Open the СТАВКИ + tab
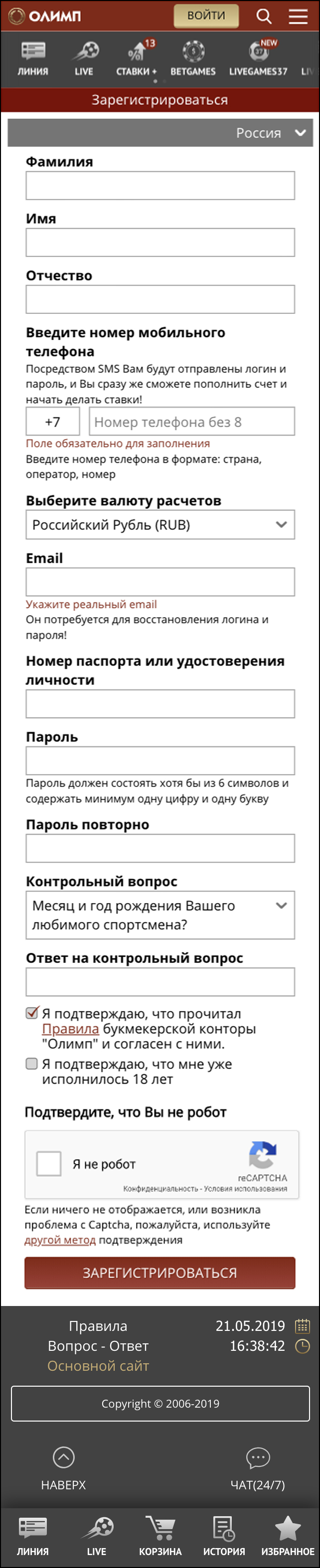Image resolution: width=320 pixels, height=1568 pixels. click(137, 58)
